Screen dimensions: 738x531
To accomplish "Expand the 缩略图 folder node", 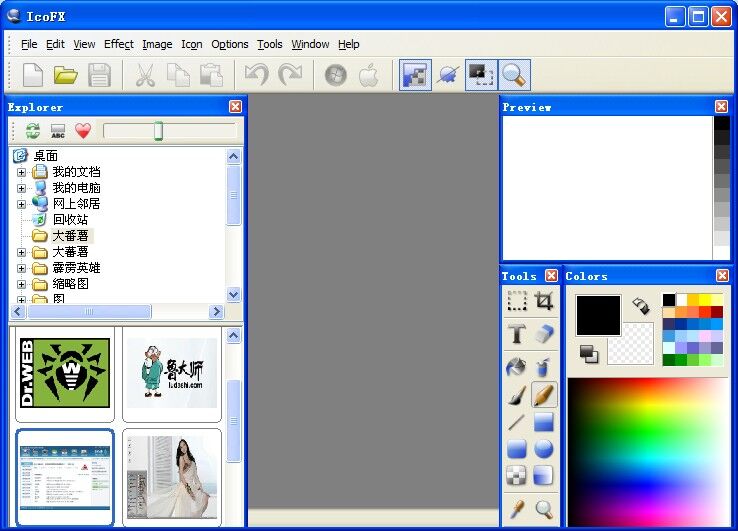I will tap(22, 284).
